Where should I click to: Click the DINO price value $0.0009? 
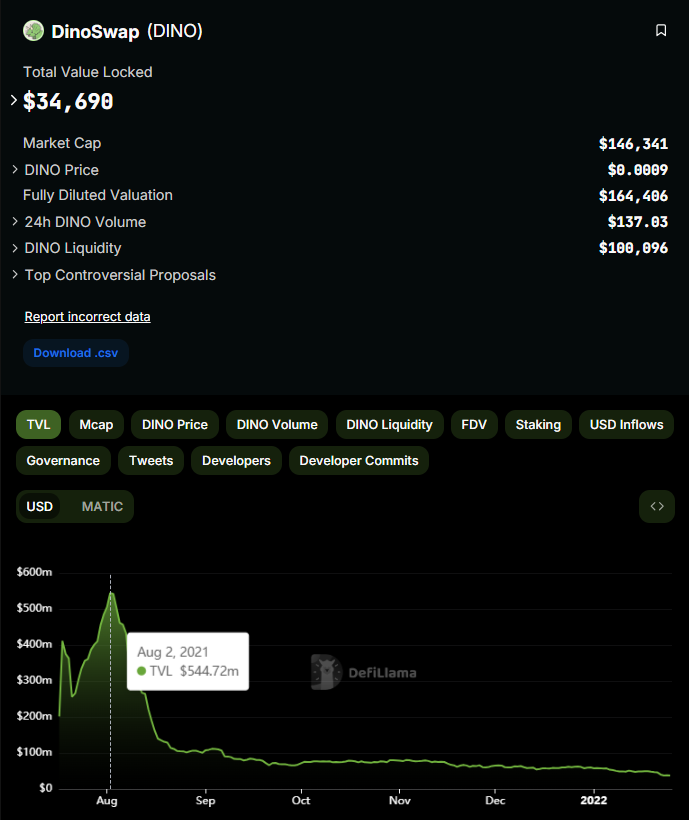click(x=638, y=170)
